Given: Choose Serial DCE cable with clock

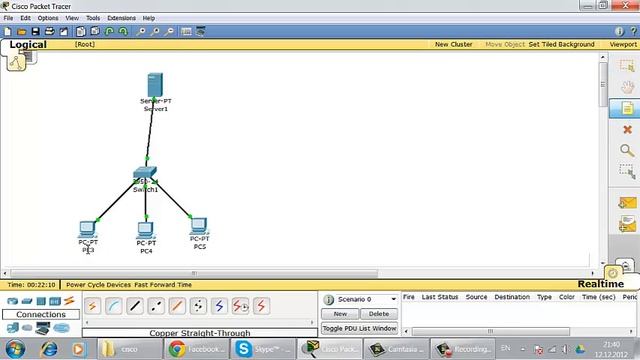Looking at the screenshot, I should point(240,306).
